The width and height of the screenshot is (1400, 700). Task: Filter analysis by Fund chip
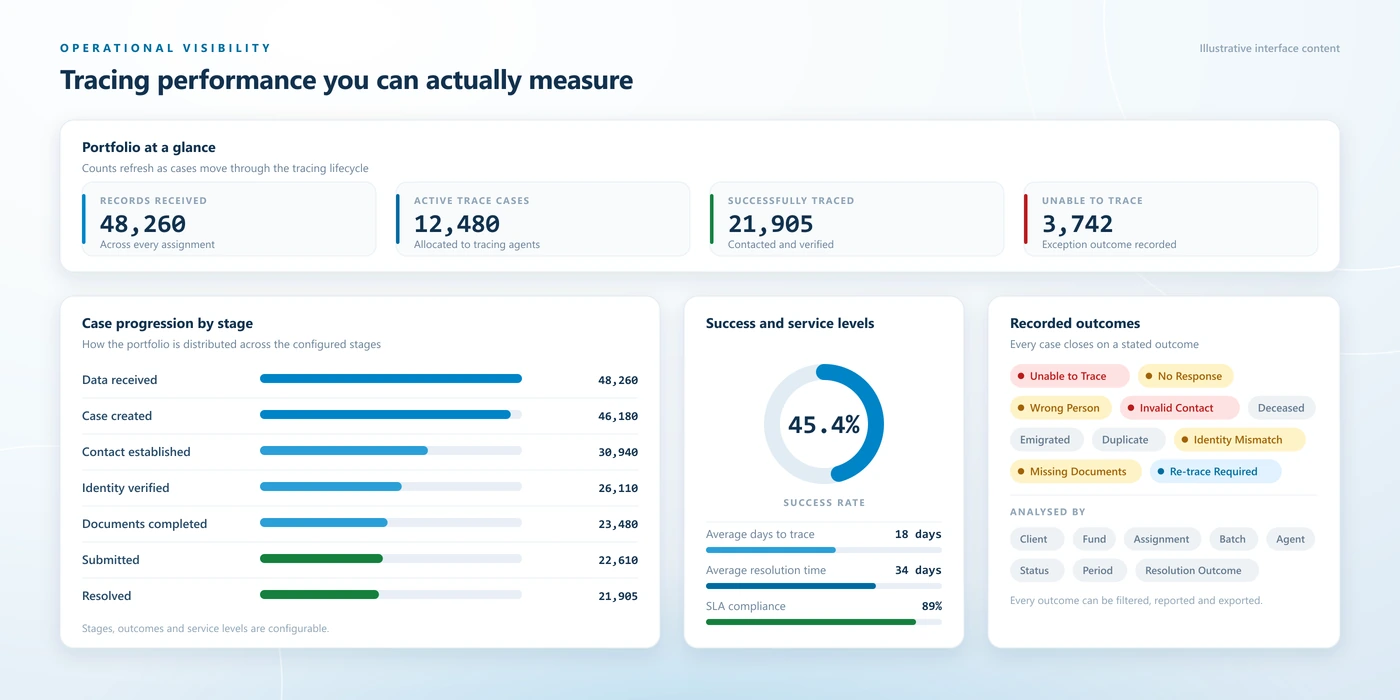click(1094, 539)
